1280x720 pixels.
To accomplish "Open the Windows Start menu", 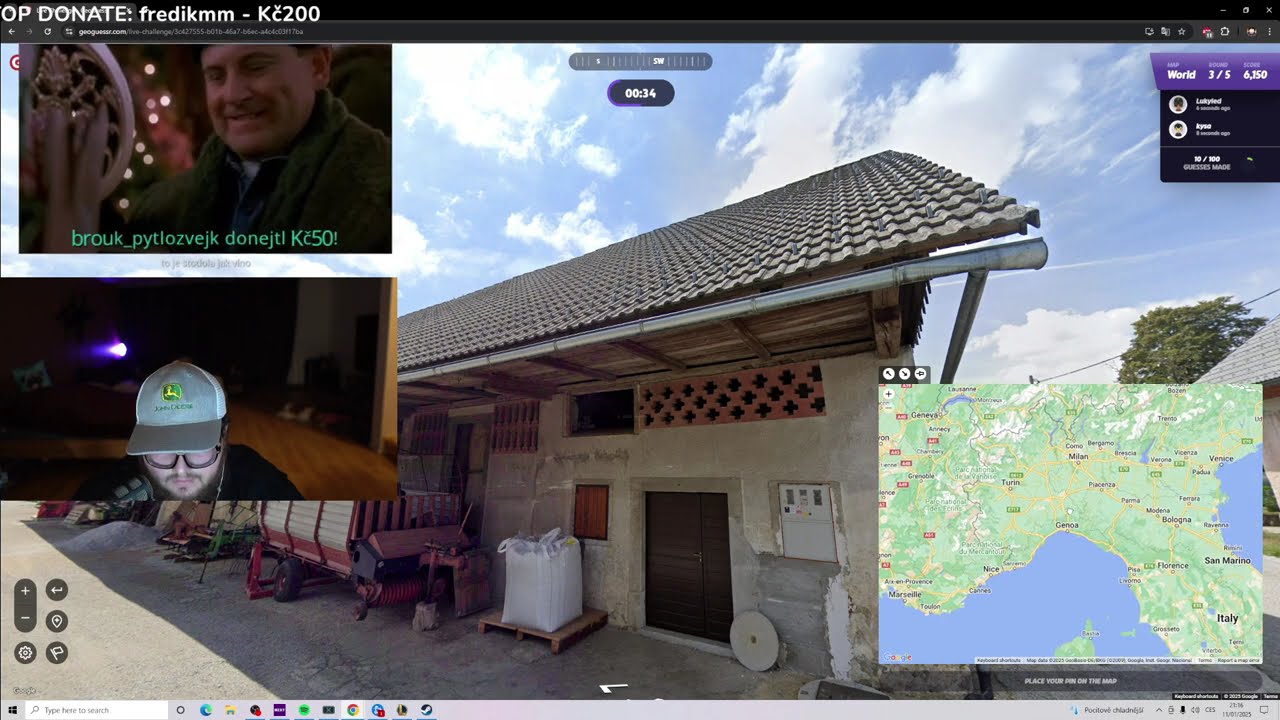I will 11,710.
